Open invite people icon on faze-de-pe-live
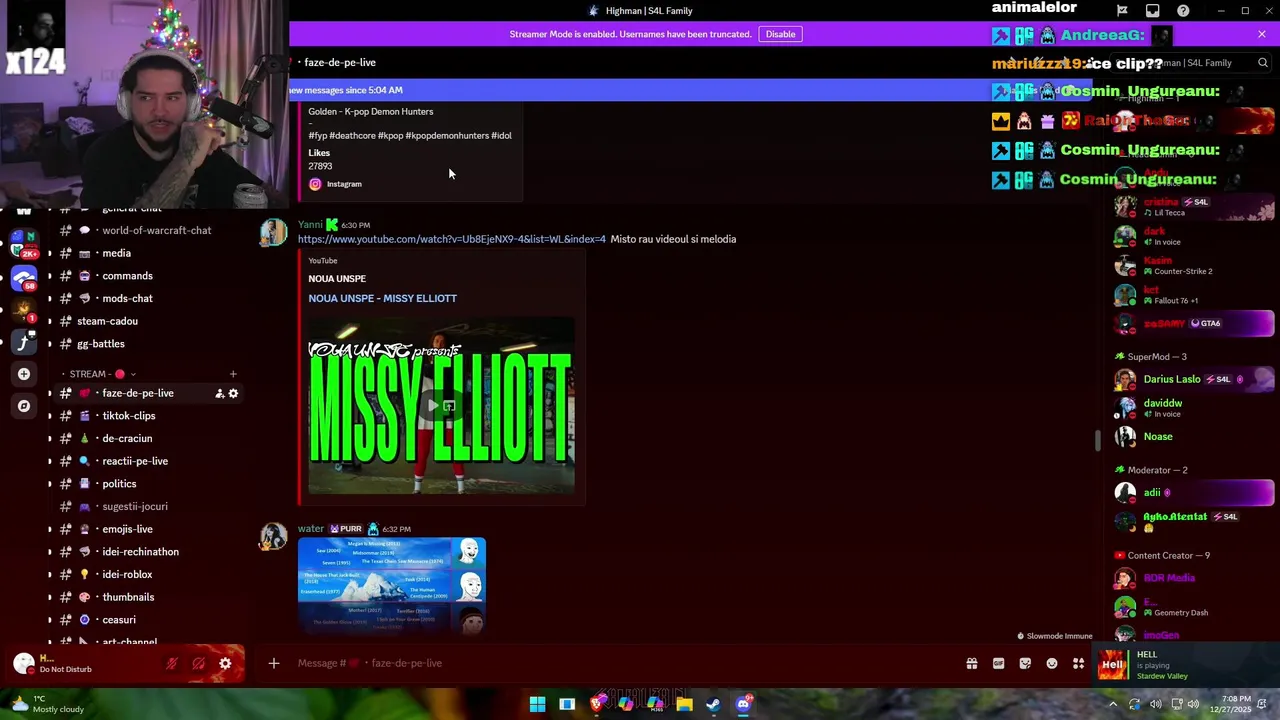The height and width of the screenshot is (720, 1280). (219, 394)
